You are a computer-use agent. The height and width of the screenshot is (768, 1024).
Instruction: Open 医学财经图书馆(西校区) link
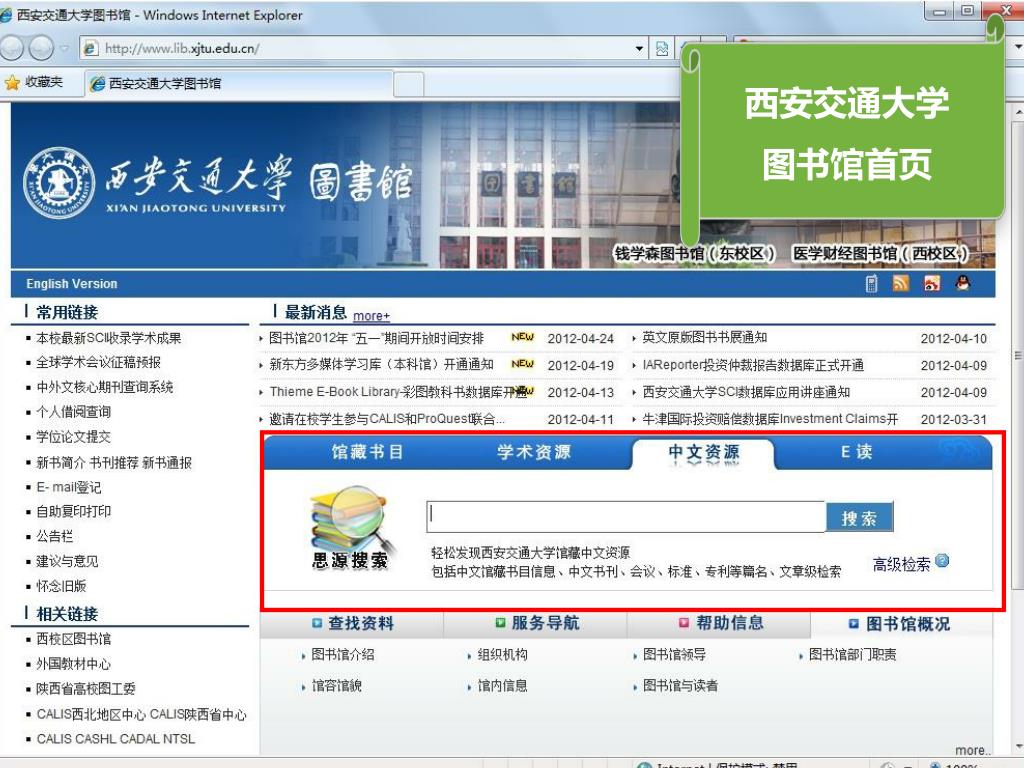coord(879,253)
